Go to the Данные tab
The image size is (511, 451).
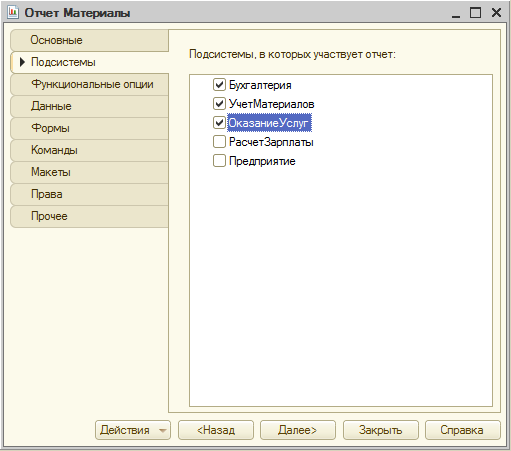click(x=90, y=106)
